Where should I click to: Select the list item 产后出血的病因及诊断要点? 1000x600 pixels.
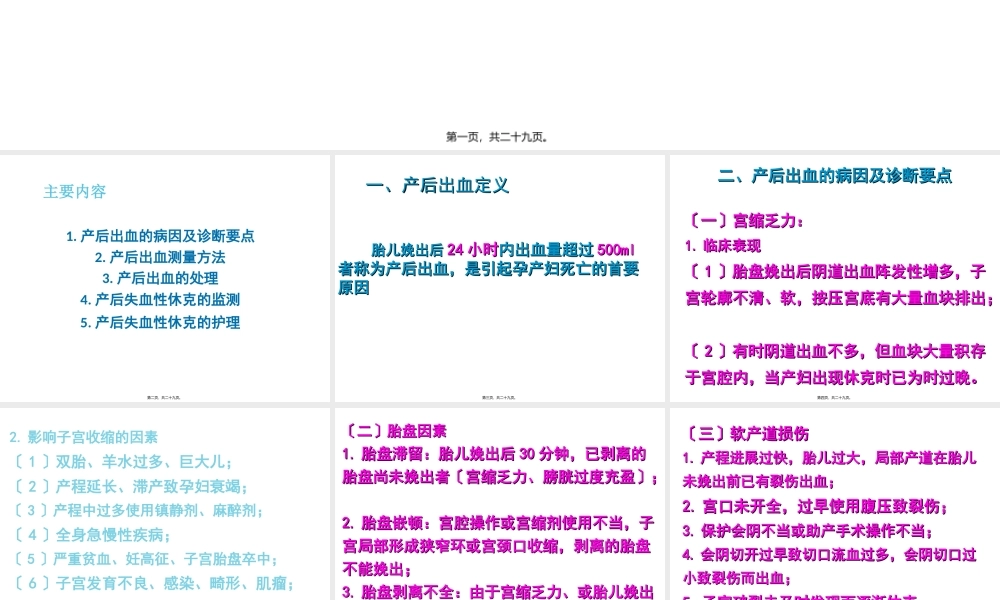(160, 236)
